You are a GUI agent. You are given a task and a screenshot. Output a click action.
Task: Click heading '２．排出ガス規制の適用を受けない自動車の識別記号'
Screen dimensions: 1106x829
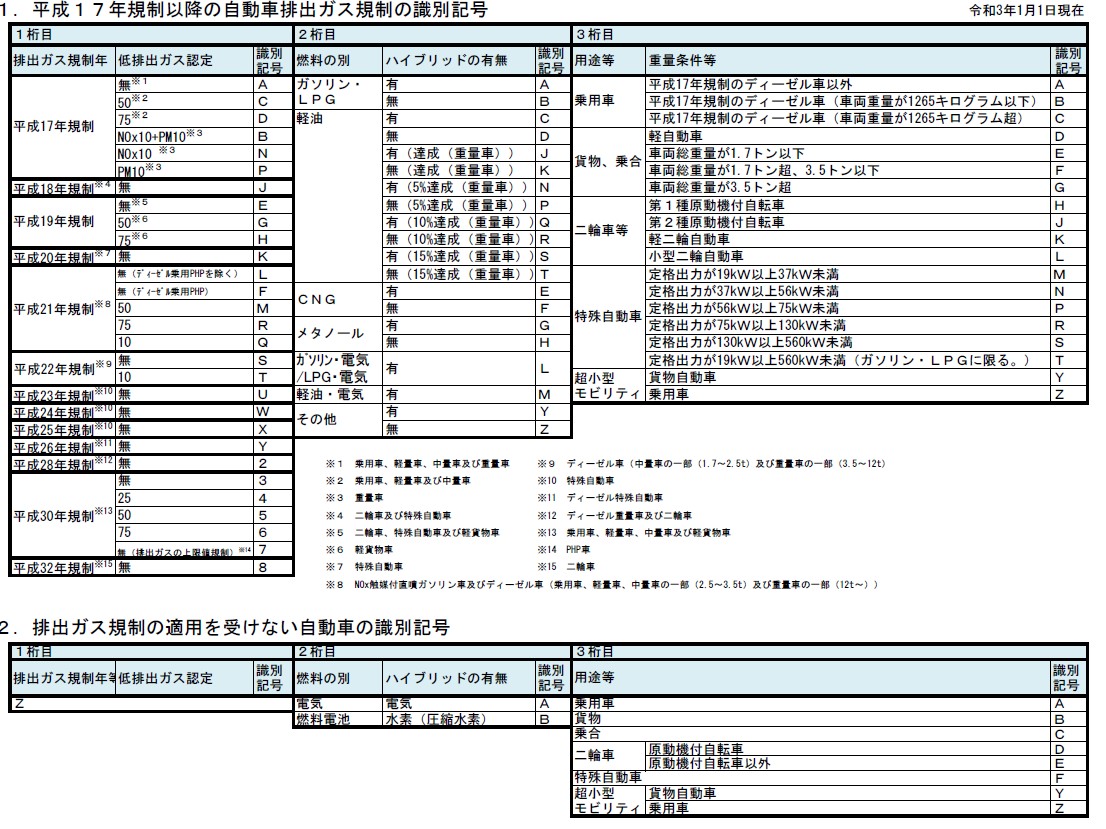pyautogui.click(x=224, y=627)
